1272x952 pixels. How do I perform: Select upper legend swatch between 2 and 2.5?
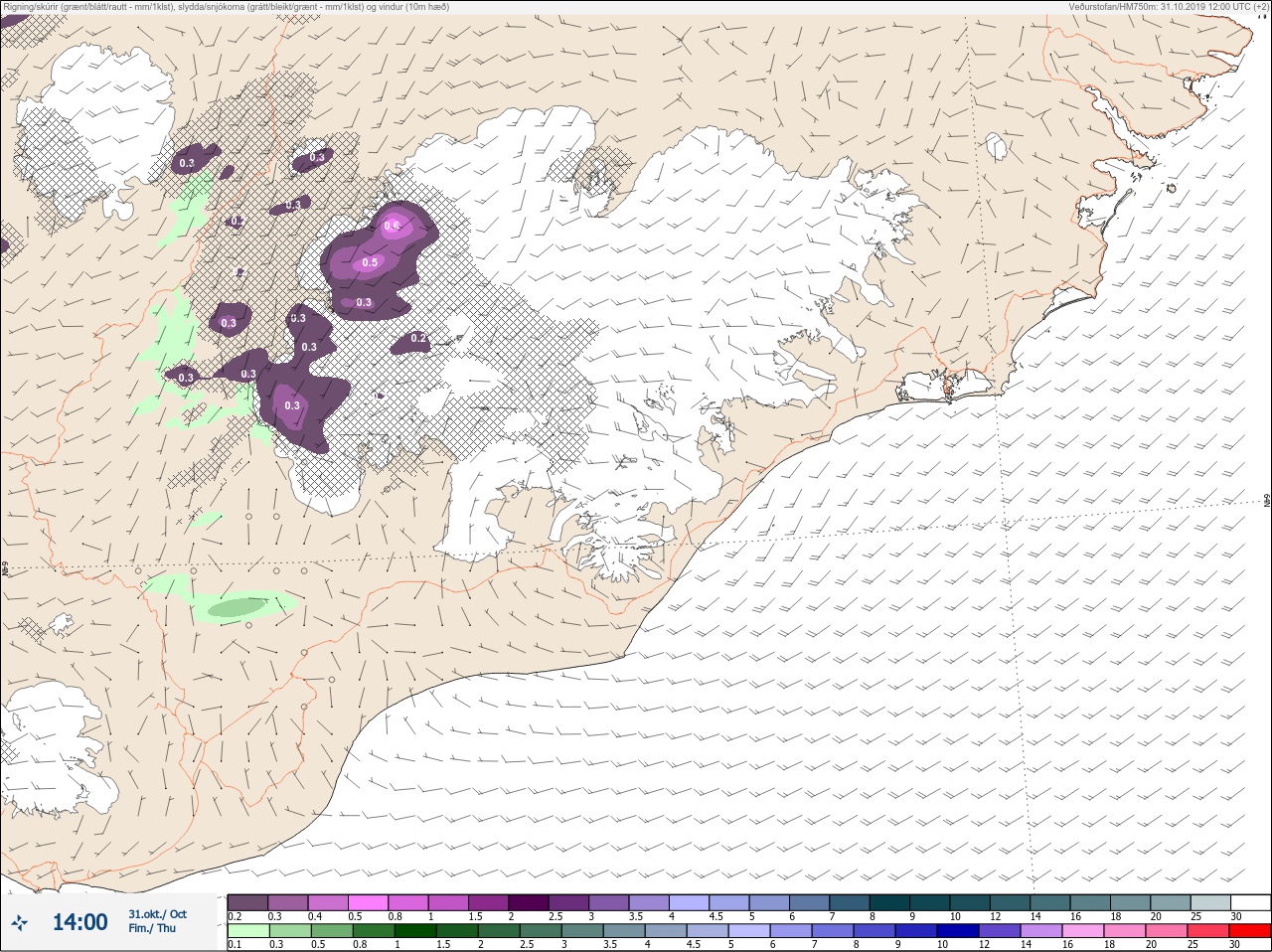[528, 902]
